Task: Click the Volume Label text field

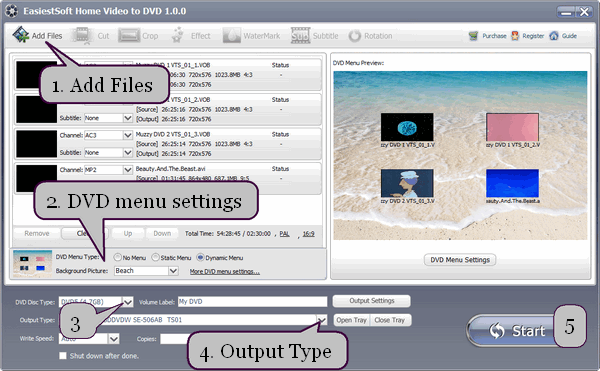Action: (253, 302)
